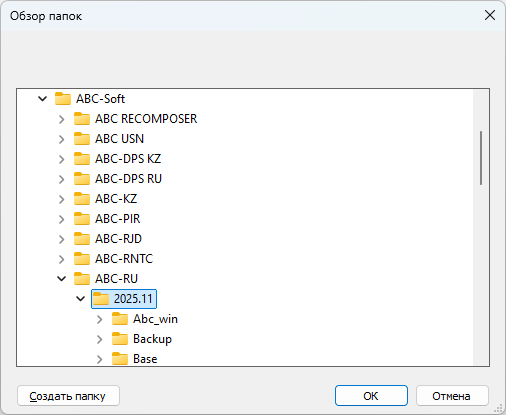Expand the ABC-KZ folder
This screenshot has height=415, width=506.
click(62, 199)
